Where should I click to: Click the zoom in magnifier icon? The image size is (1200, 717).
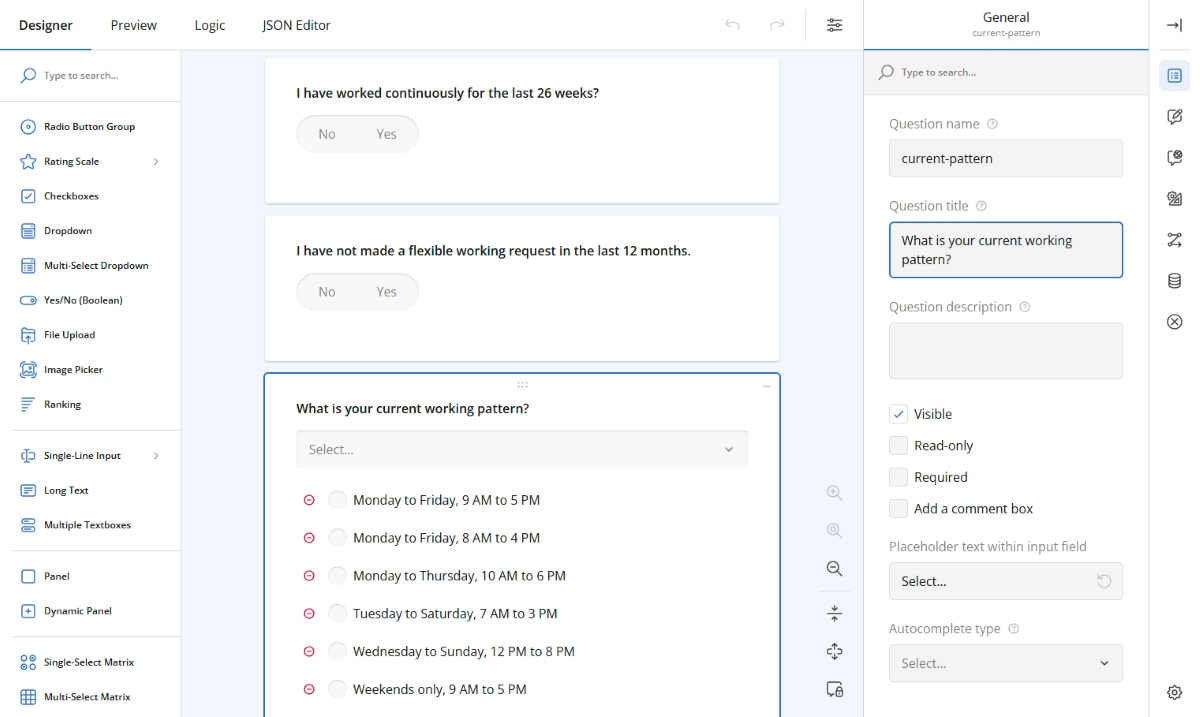point(834,492)
